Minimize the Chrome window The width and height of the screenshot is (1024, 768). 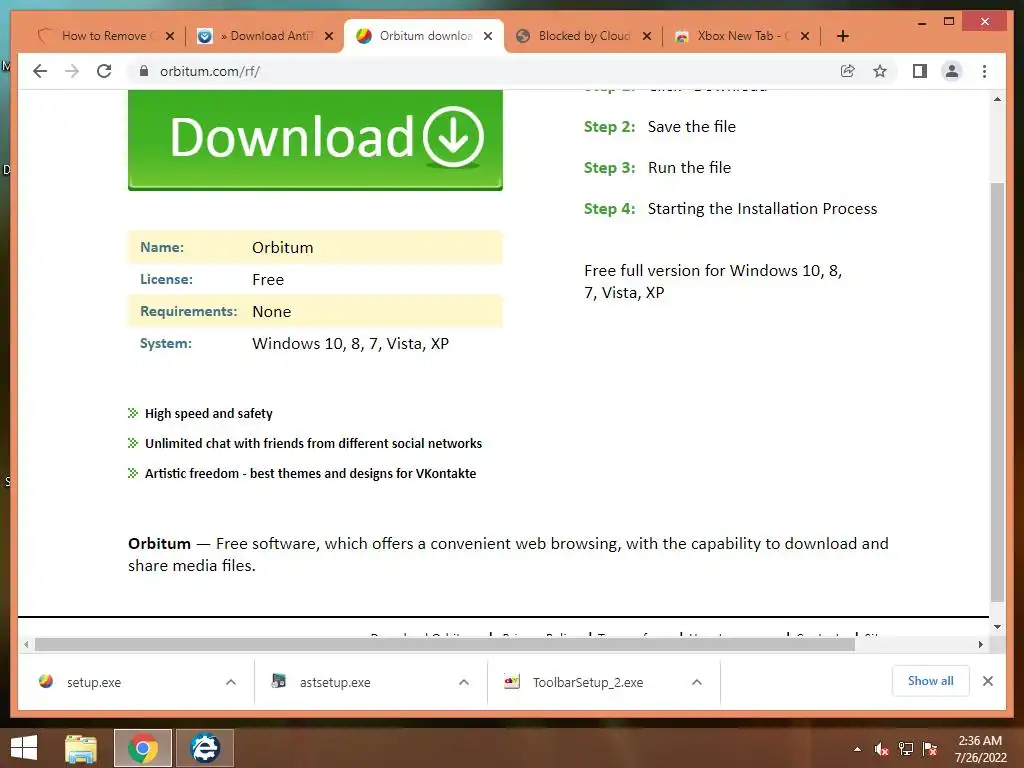[x=922, y=22]
